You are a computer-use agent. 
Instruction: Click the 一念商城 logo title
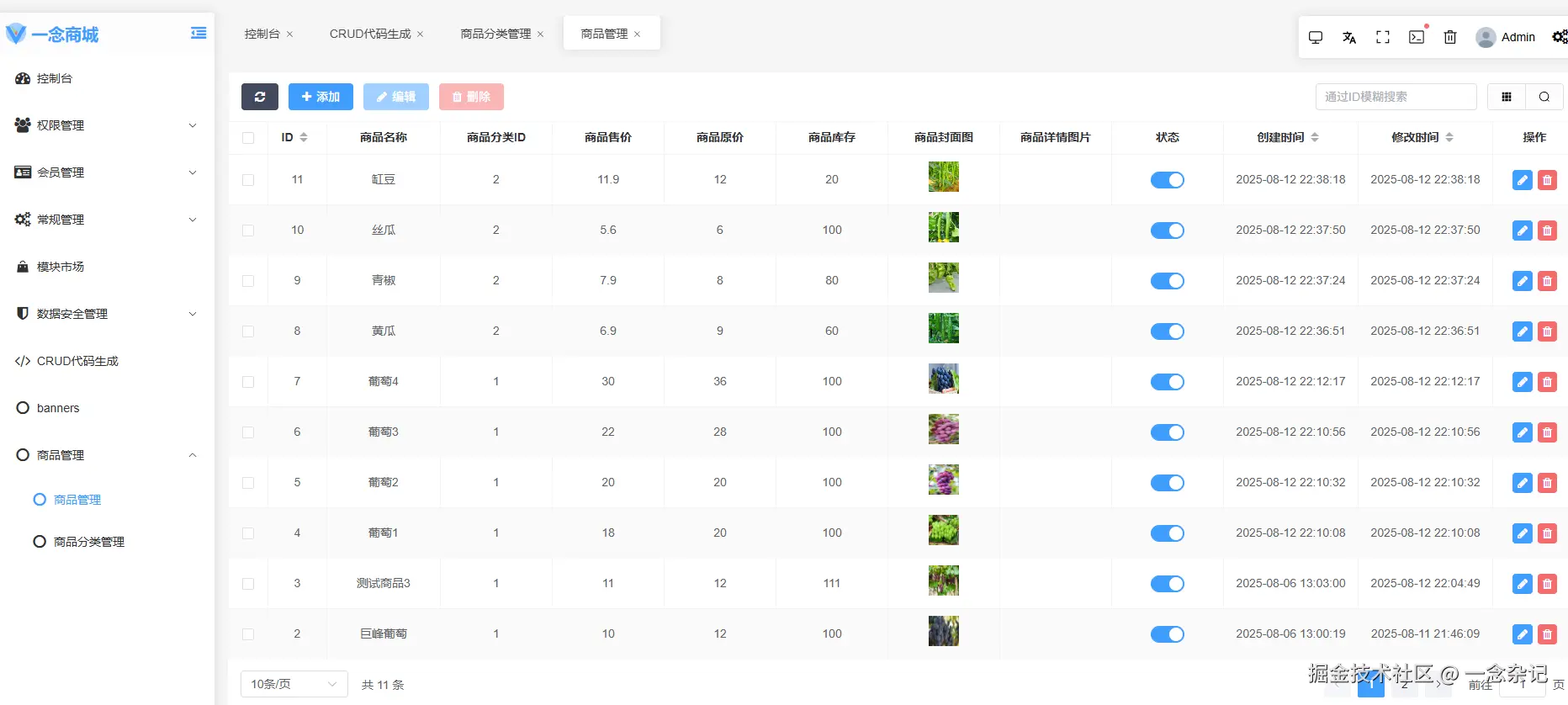pyautogui.click(x=65, y=34)
